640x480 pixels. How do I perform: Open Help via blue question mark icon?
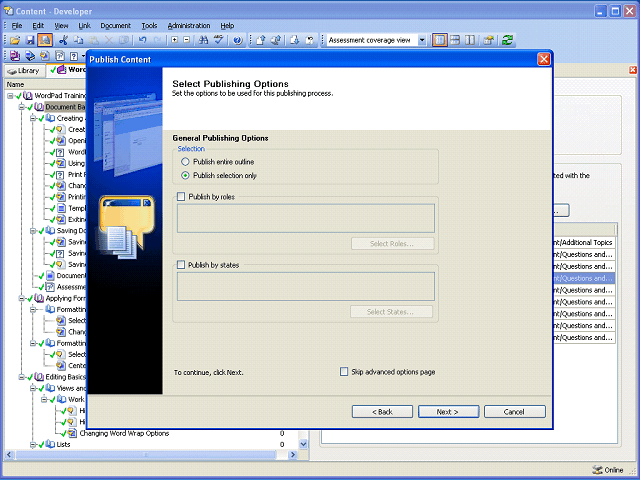(238, 40)
